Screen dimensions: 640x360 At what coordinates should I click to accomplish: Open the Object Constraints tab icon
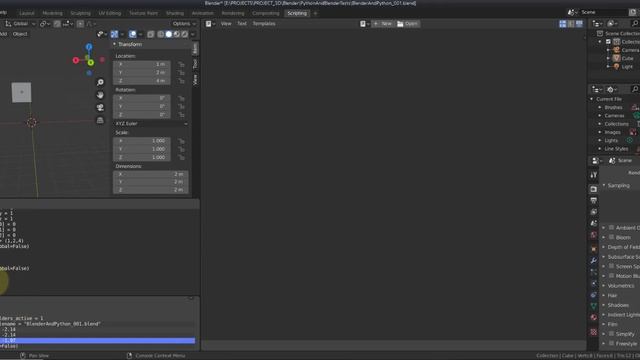coord(593,295)
